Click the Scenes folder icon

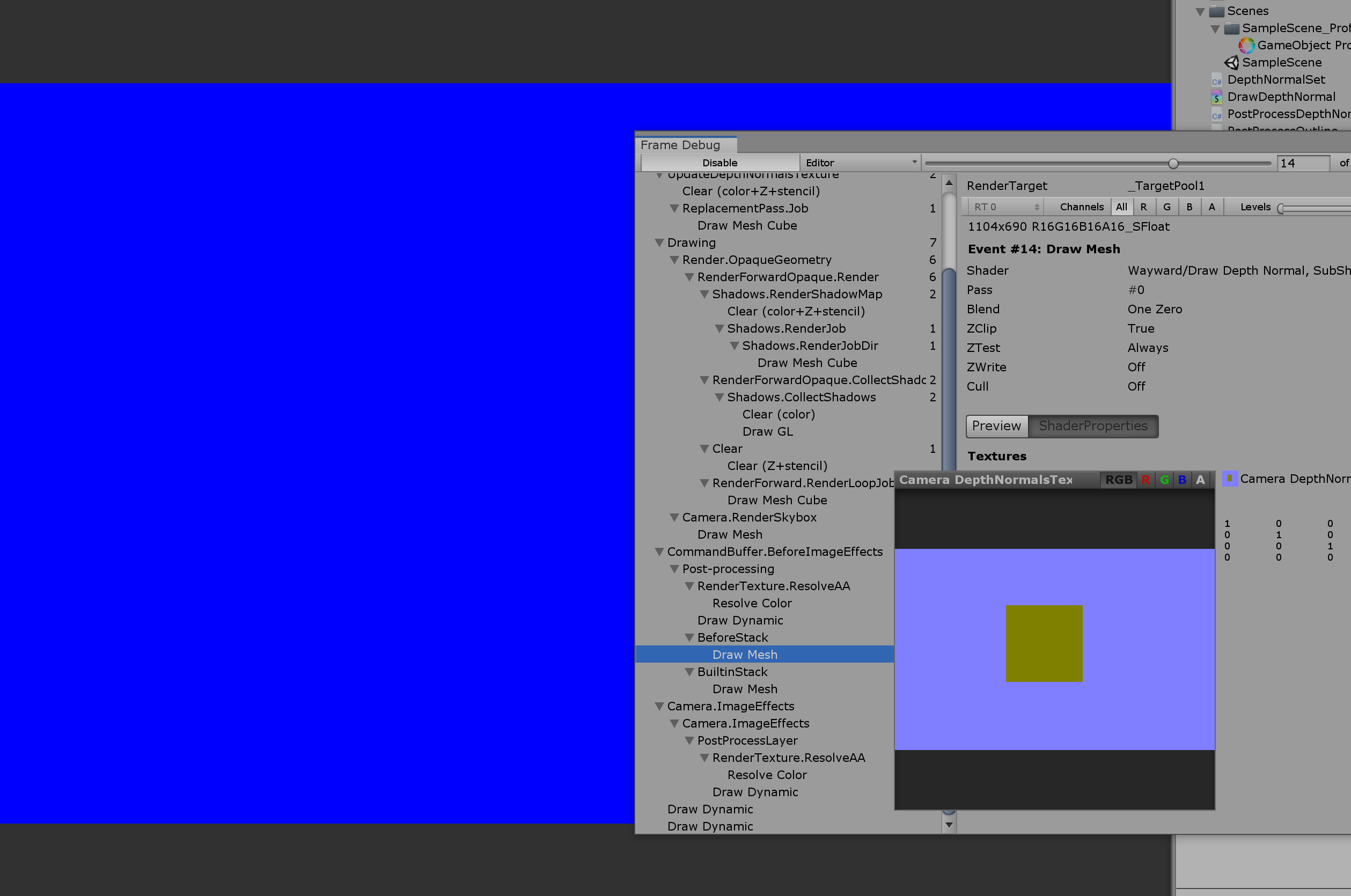[x=1217, y=11]
